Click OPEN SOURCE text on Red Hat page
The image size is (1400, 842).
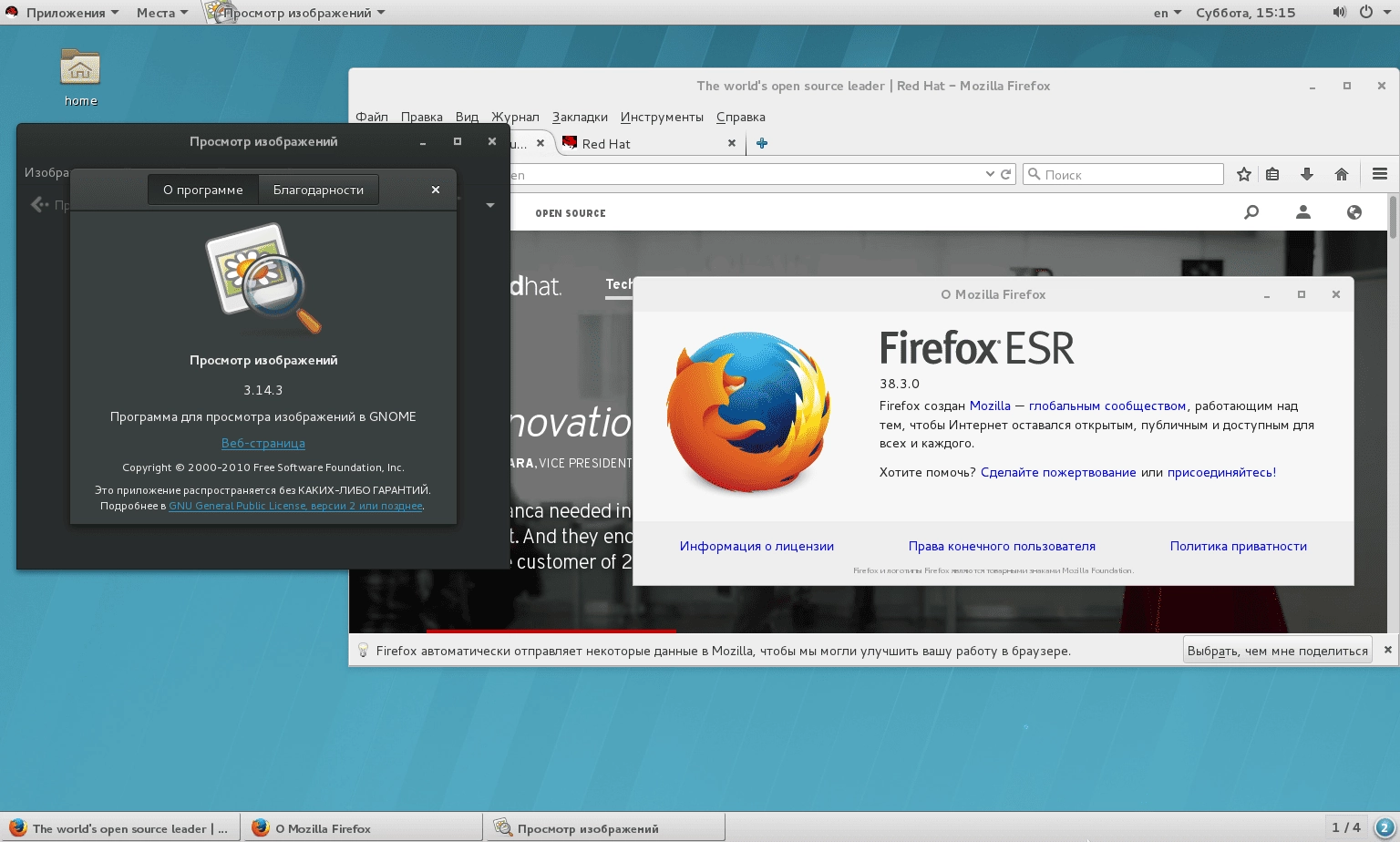(571, 213)
